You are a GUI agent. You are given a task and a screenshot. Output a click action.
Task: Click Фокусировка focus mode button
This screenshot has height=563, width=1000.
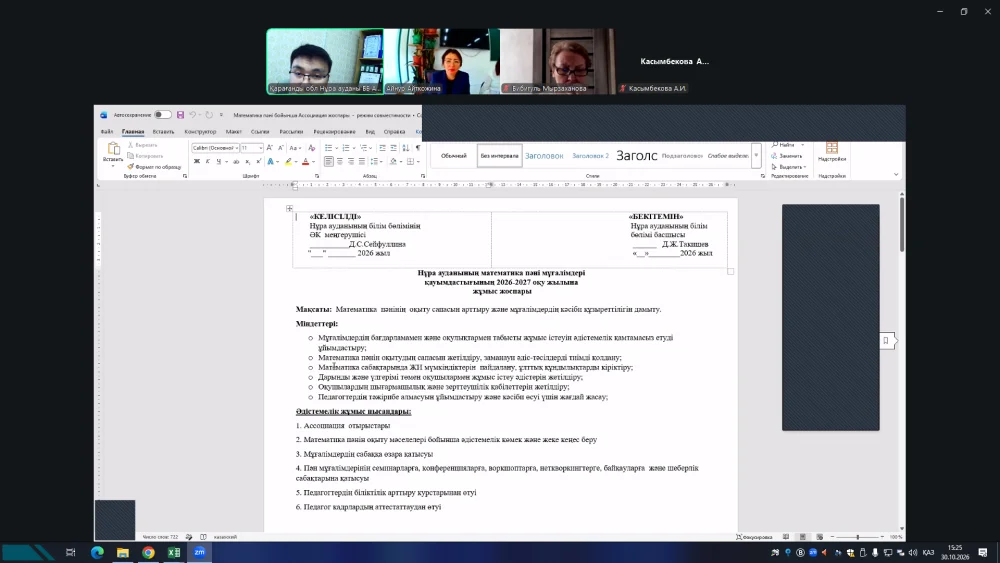[754, 537]
